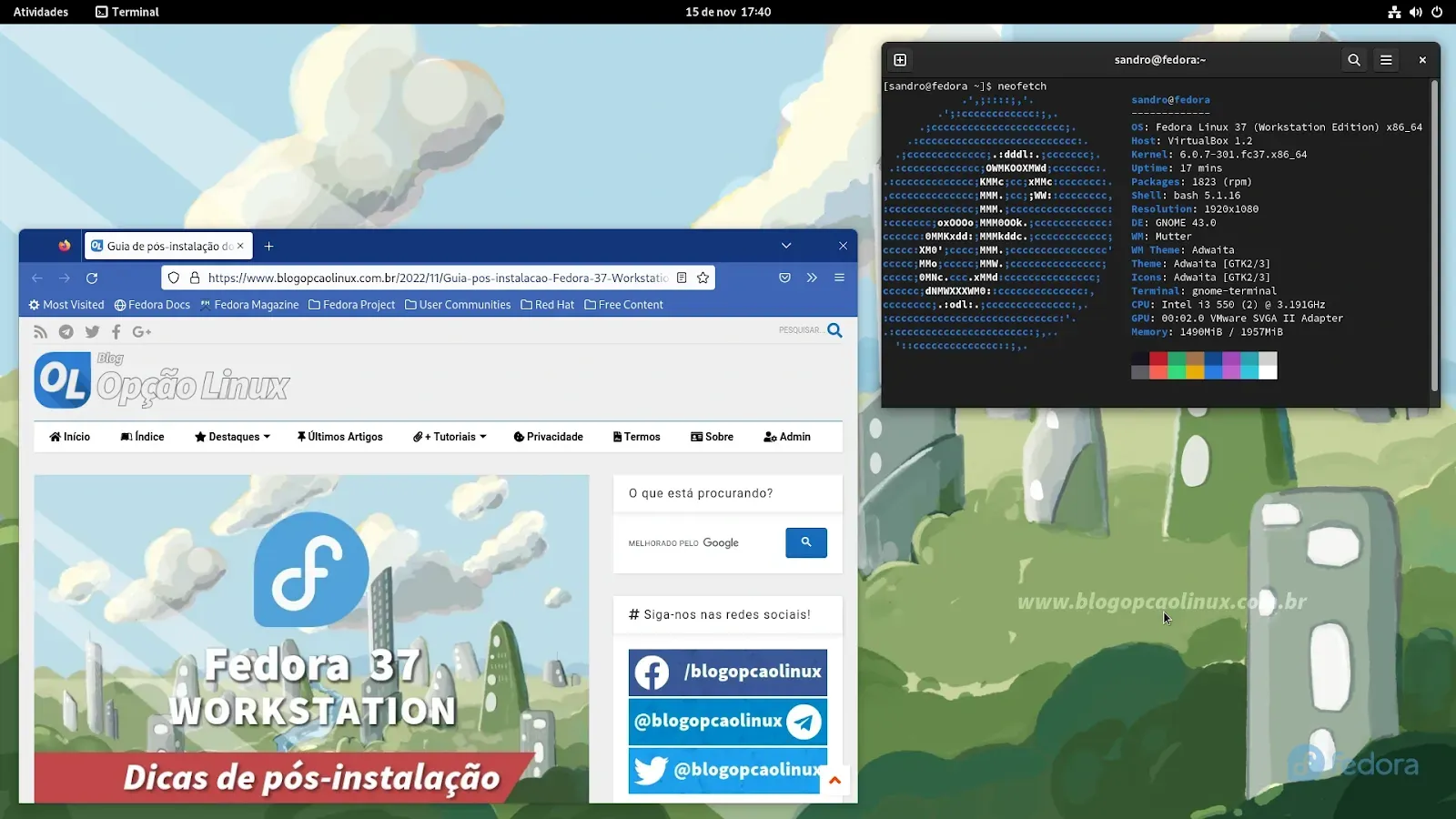Click the Blog Opção Linux logo
1456x819 pixels.
[x=162, y=379]
